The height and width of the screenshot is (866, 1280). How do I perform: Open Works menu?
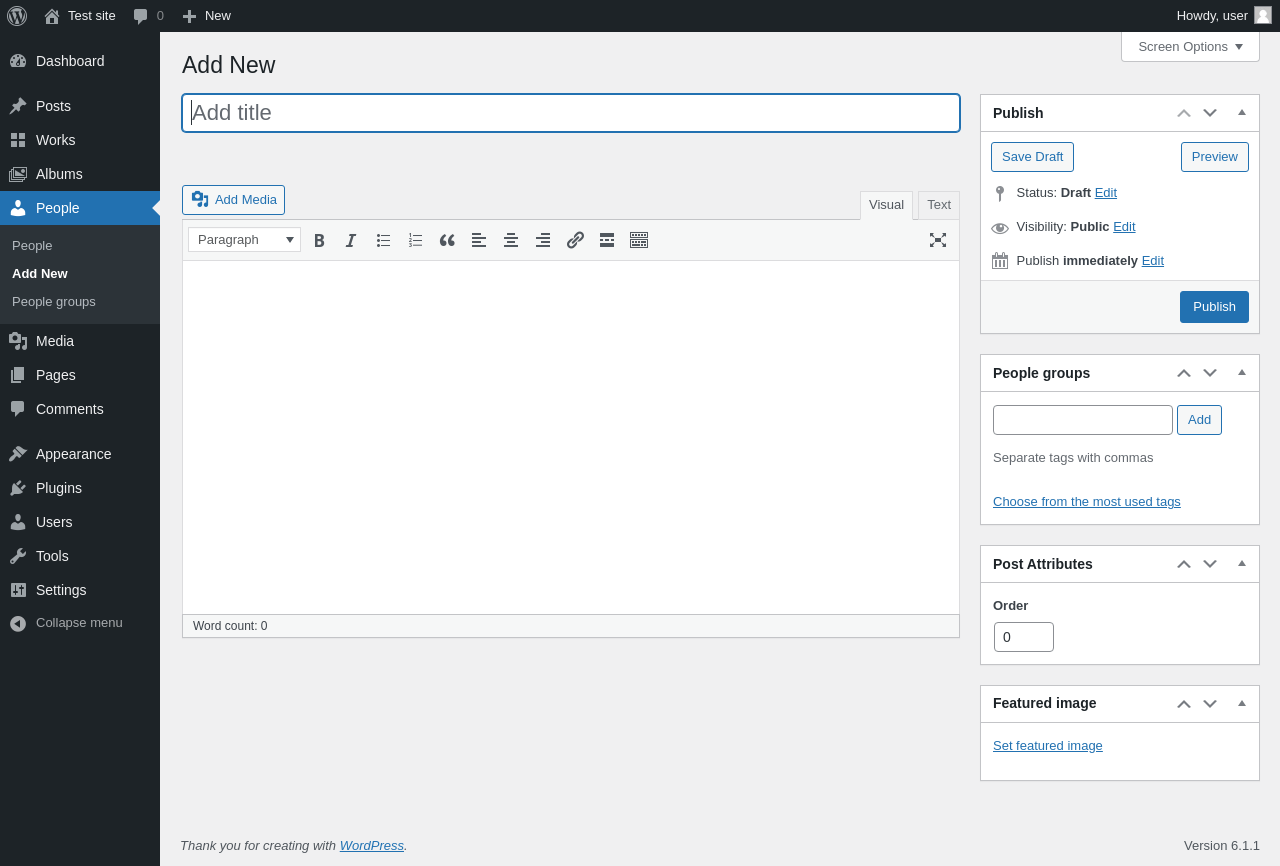[x=80, y=140]
